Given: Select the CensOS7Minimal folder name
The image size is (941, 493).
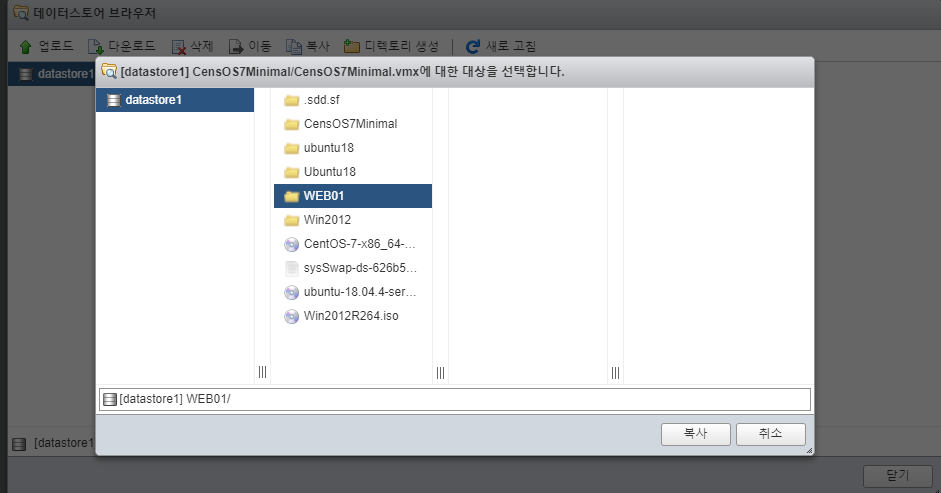Looking at the screenshot, I should 350,124.
